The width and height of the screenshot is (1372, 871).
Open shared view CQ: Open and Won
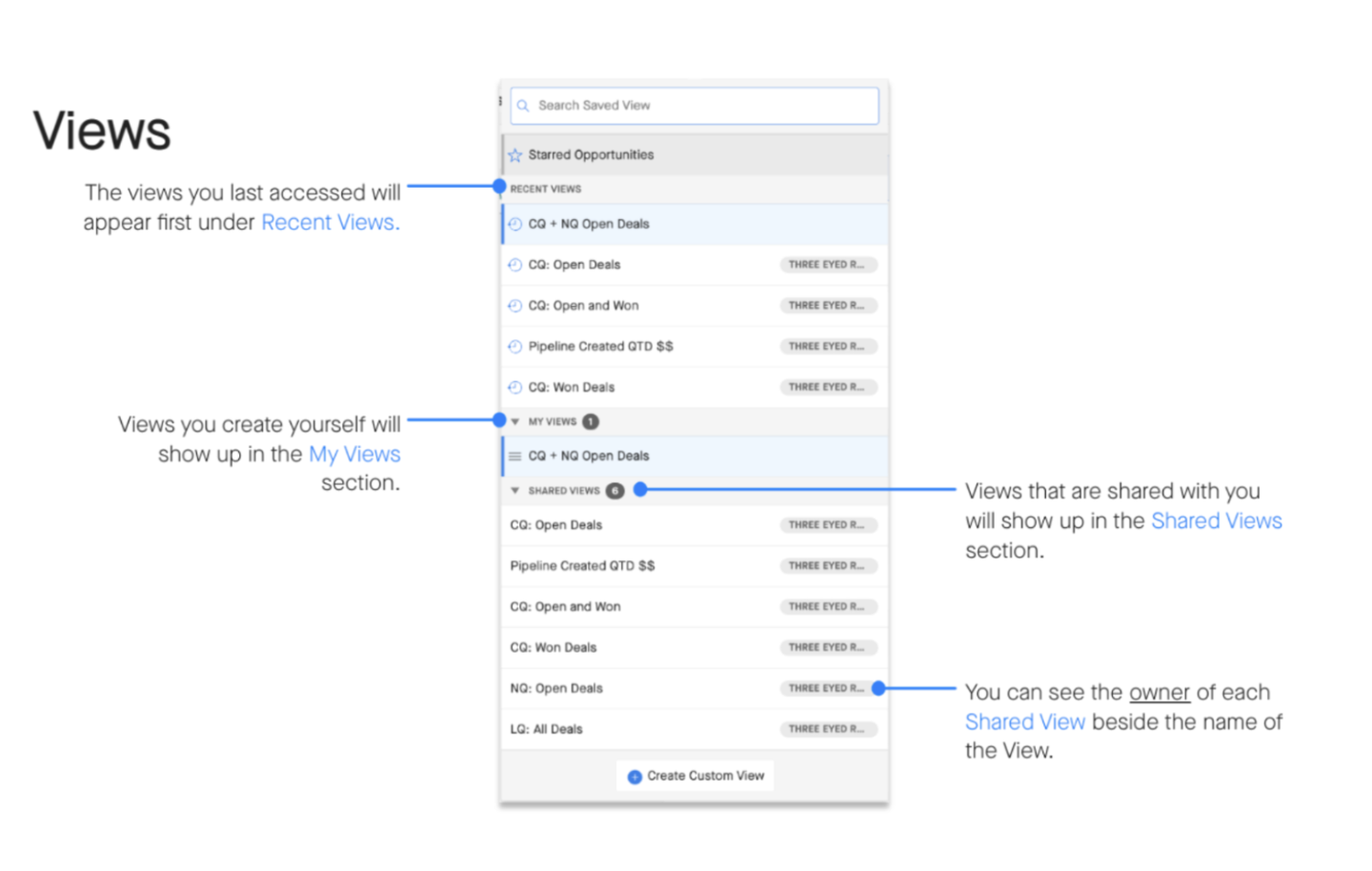click(x=695, y=607)
